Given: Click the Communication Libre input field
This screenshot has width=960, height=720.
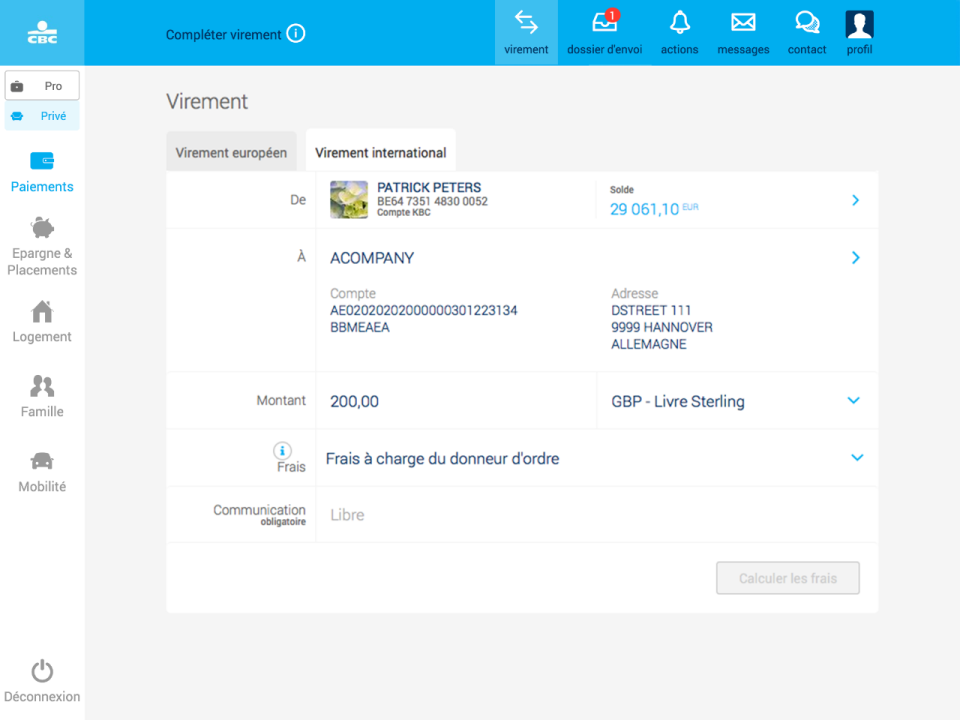Looking at the screenshot, I should pos(596,515).
